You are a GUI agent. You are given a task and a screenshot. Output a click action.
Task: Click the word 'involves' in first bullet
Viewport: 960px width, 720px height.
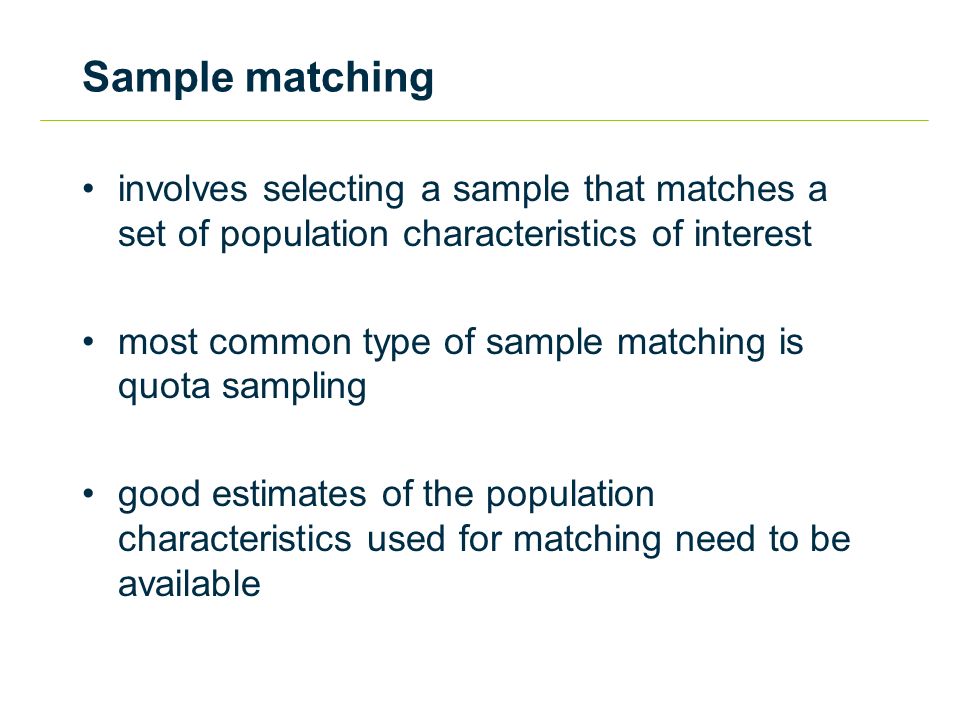click(182, 189)
